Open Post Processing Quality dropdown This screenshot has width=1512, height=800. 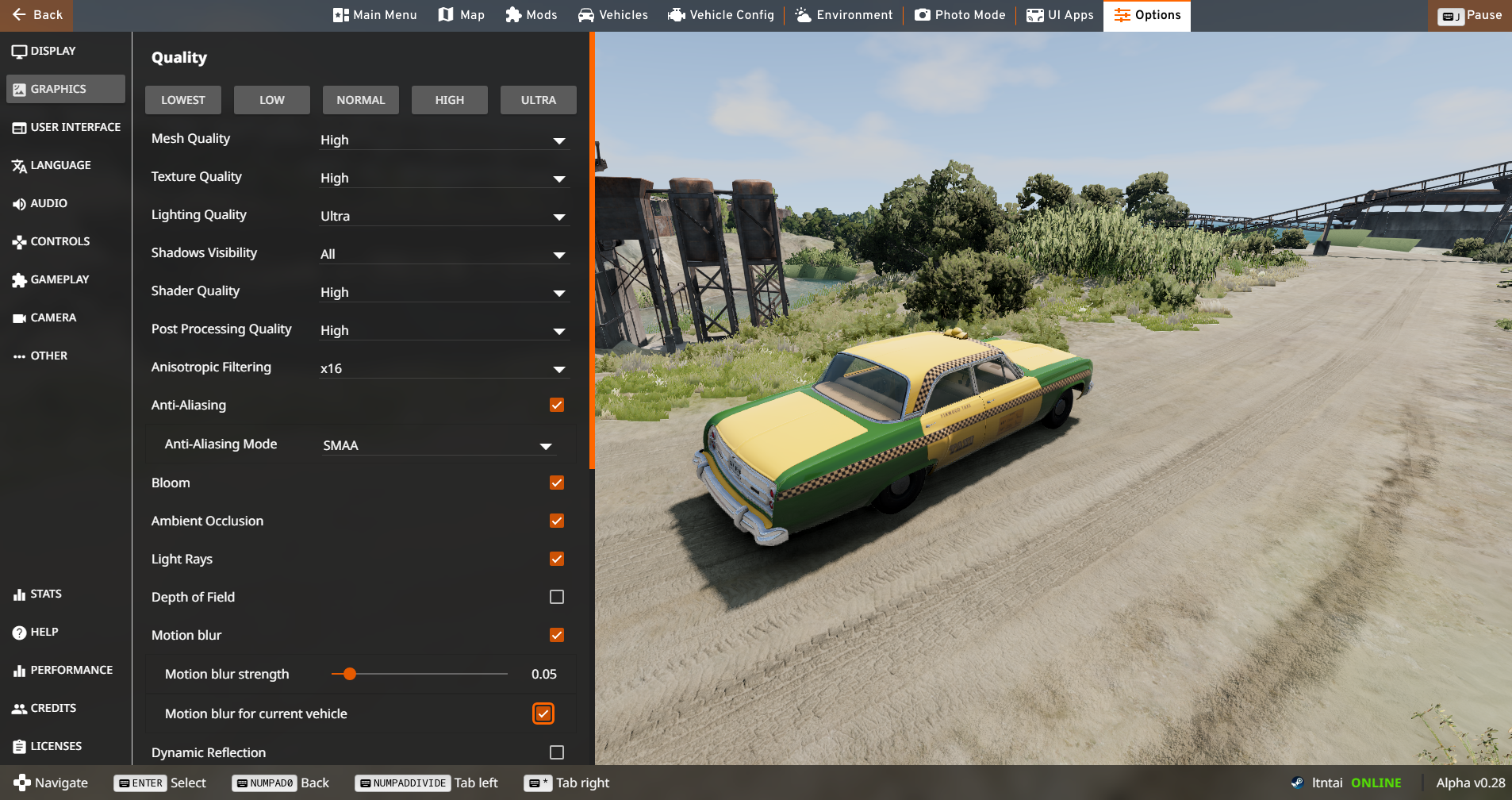[444, 330]
